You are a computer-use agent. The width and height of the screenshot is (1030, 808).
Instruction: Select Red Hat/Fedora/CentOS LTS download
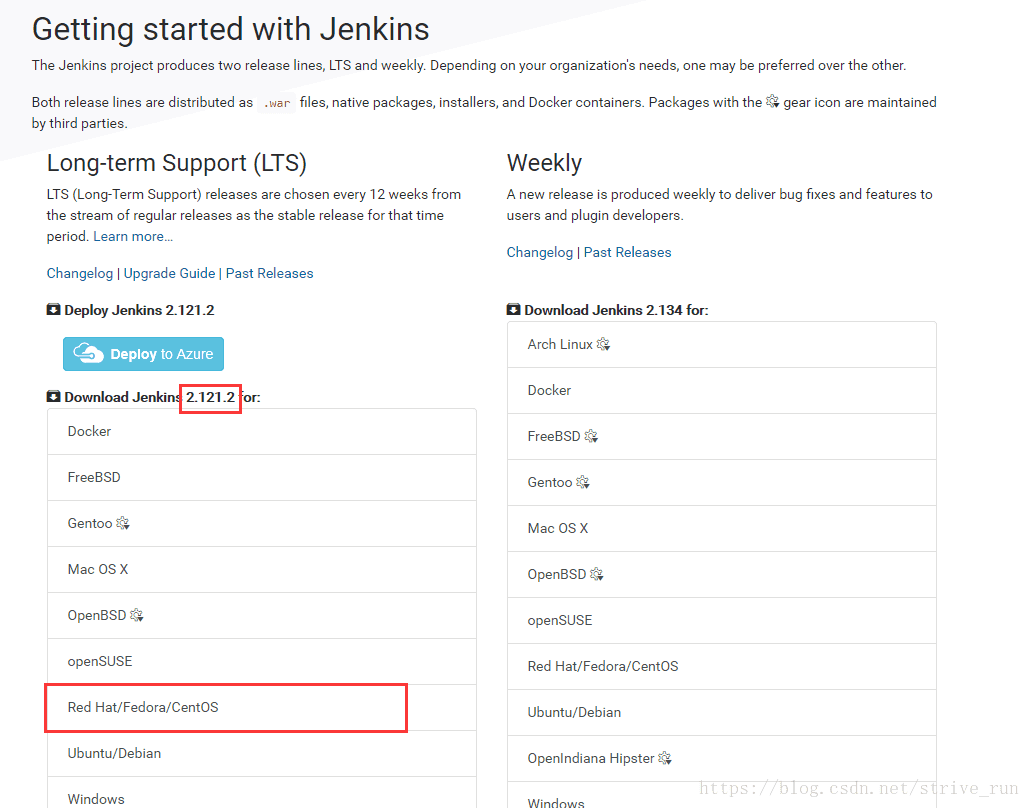click(143, 707)
